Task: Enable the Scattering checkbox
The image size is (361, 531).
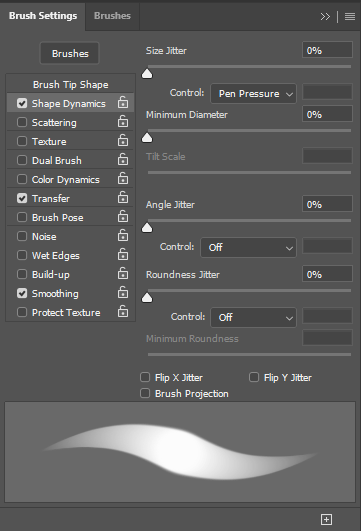Action: pos(22,122)
